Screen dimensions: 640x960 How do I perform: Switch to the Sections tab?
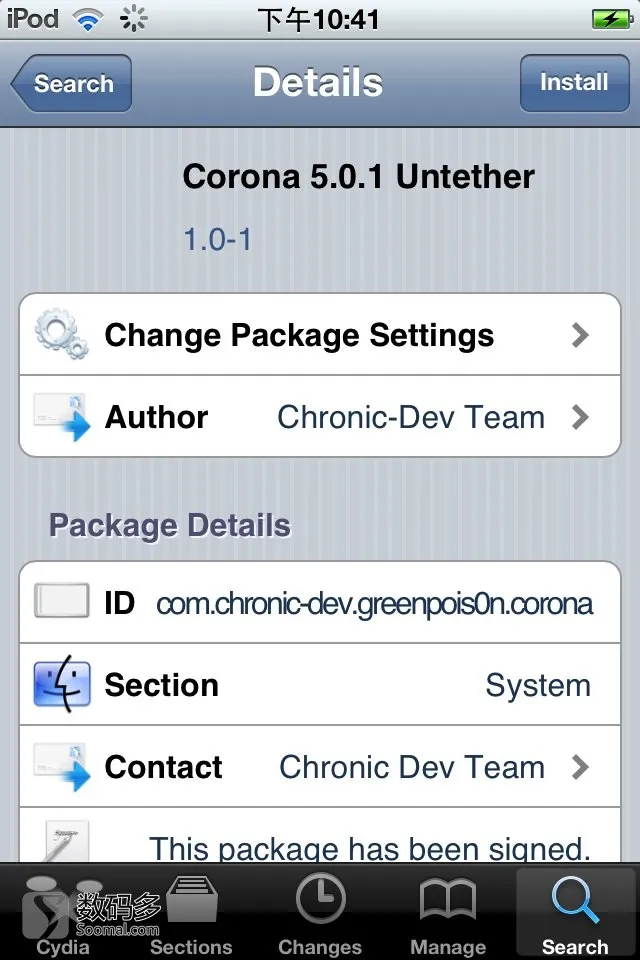191,913
